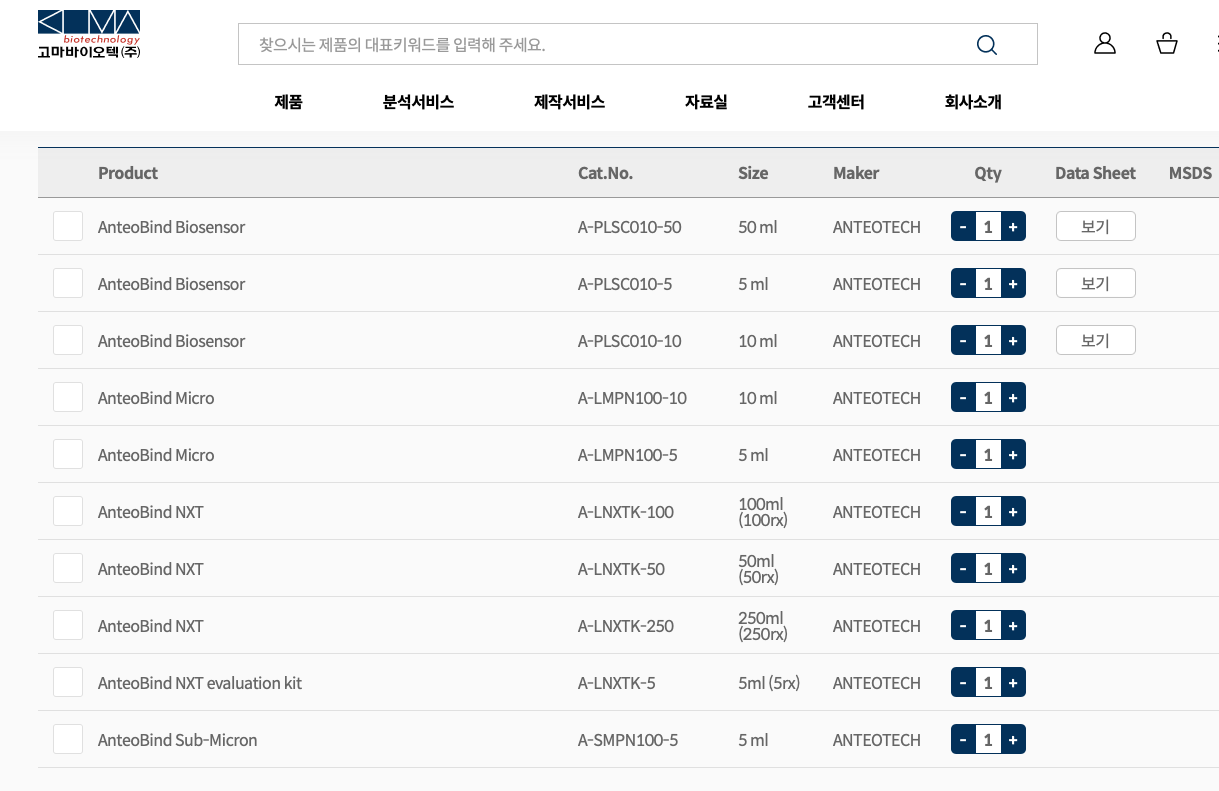Click the Data Sheet column header

(x=1095, y=173)
